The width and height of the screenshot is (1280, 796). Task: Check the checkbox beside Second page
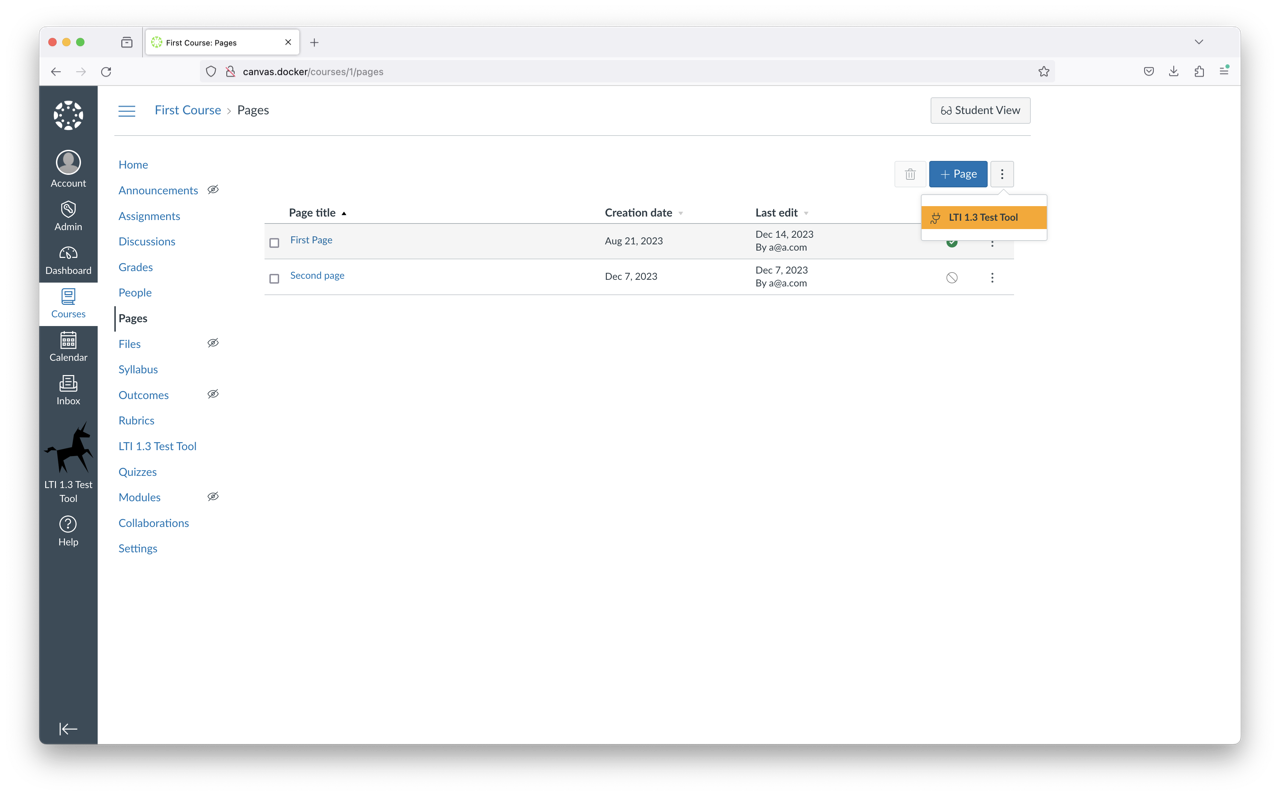274,278
